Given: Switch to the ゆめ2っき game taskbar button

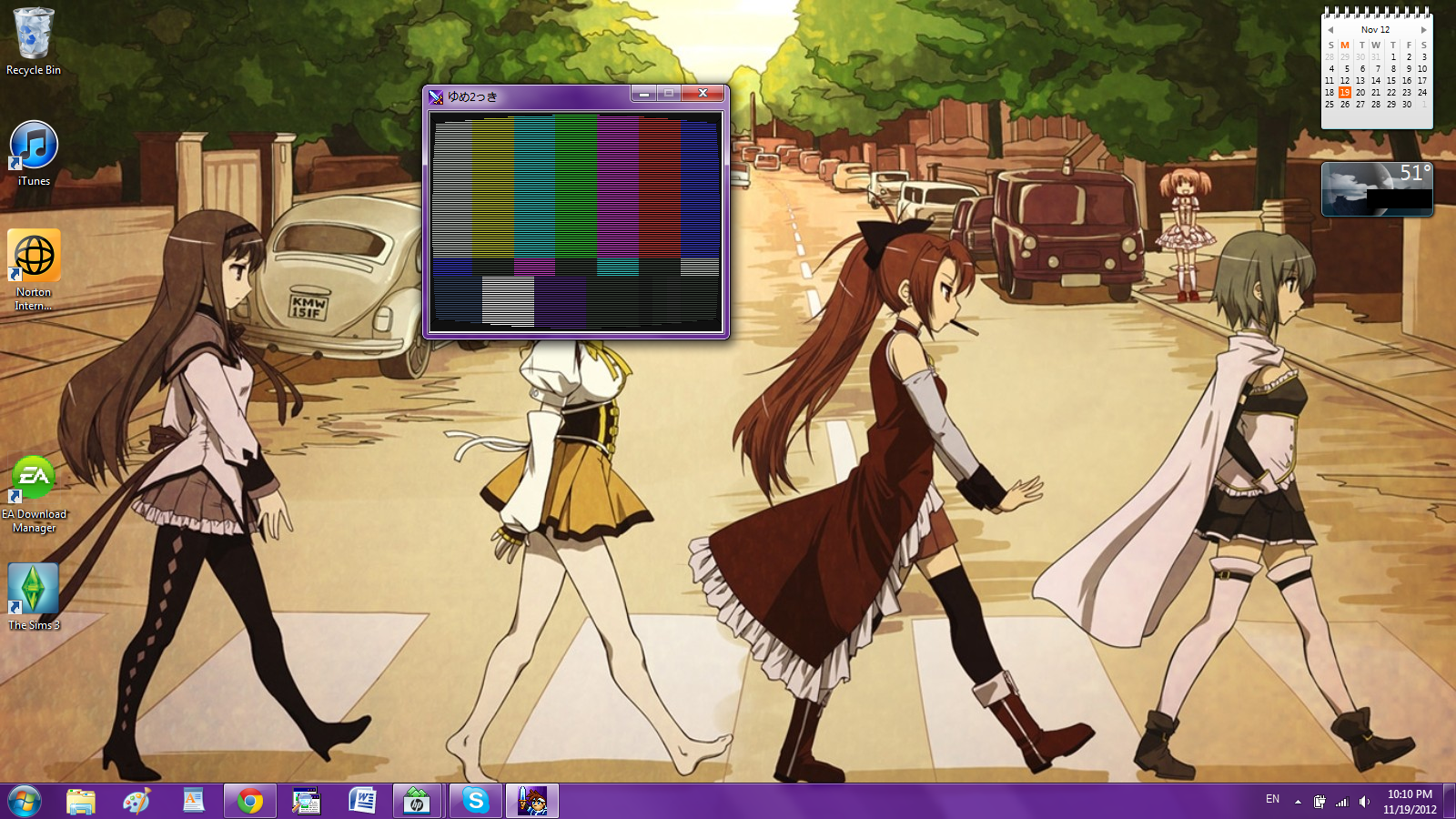Looking at the screenshot, I should tap(532, 802).
